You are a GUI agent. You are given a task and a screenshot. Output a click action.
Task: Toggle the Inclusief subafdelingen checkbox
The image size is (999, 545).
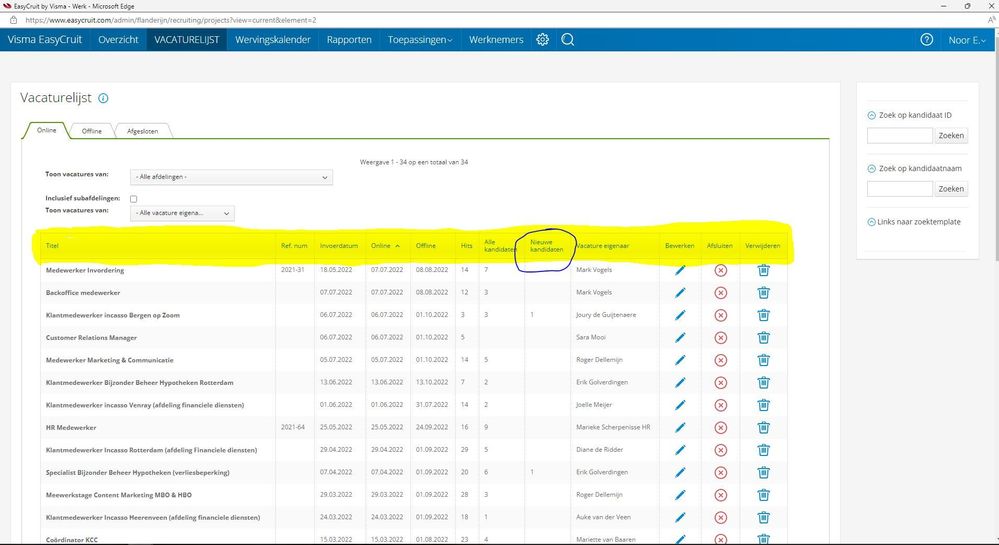coord(133,199)
